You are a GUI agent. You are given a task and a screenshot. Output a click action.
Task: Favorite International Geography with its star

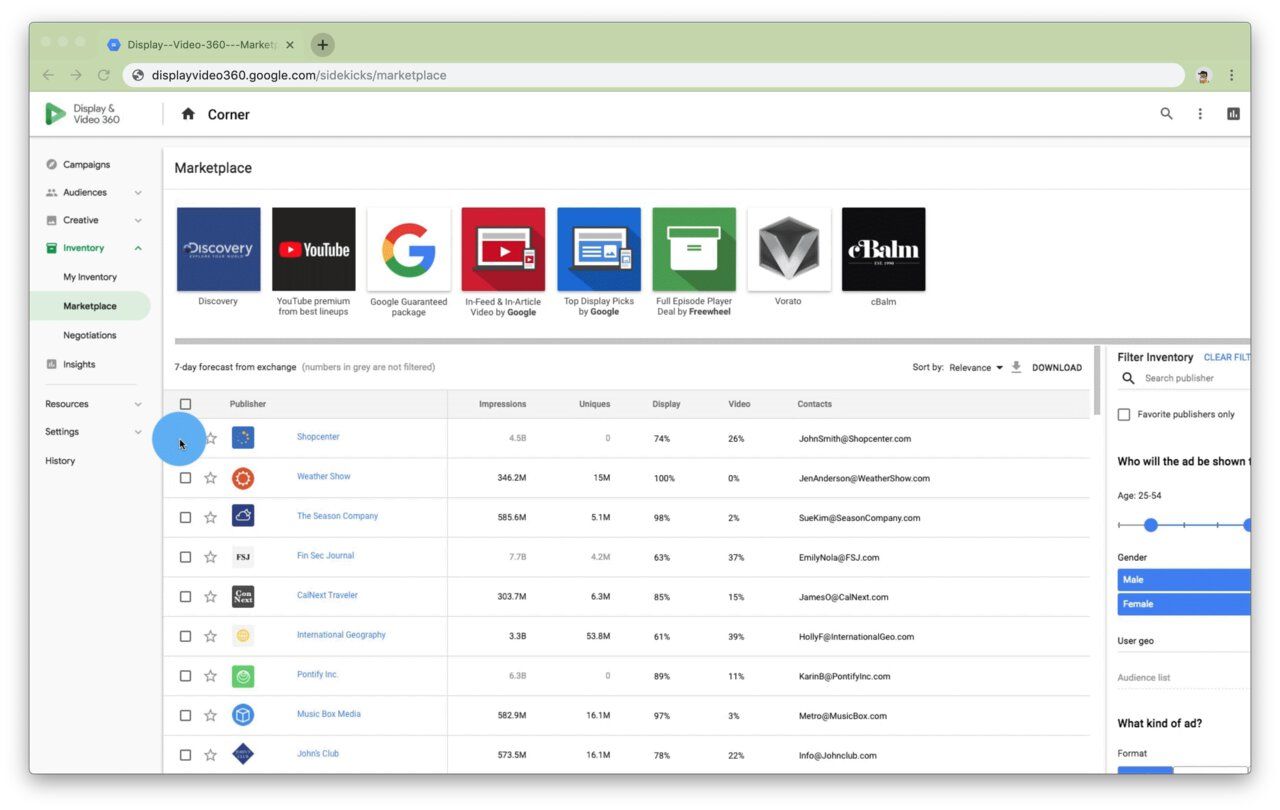[x=210, y=636]
